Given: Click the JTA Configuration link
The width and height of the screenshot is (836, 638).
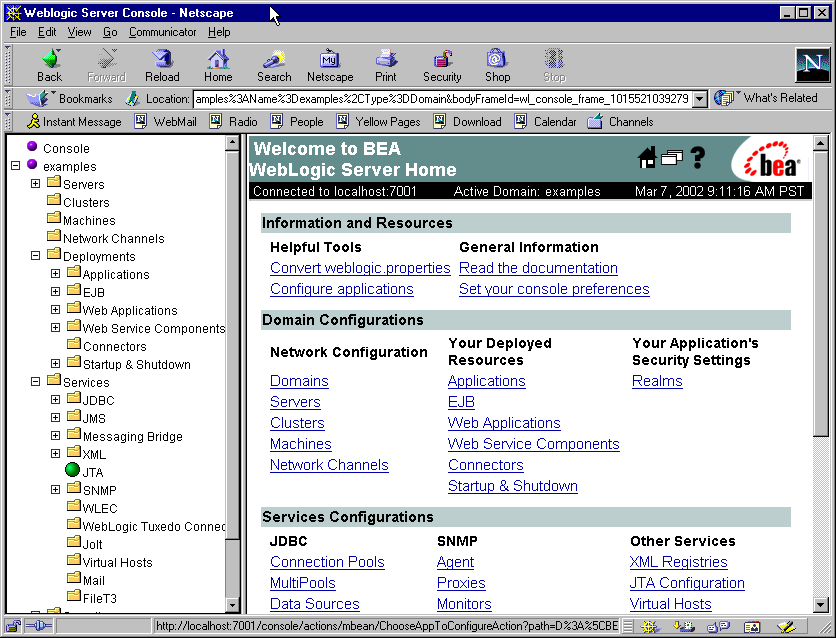Looking at the screenshot, I should pyautogui.click(x=687, y=583).
